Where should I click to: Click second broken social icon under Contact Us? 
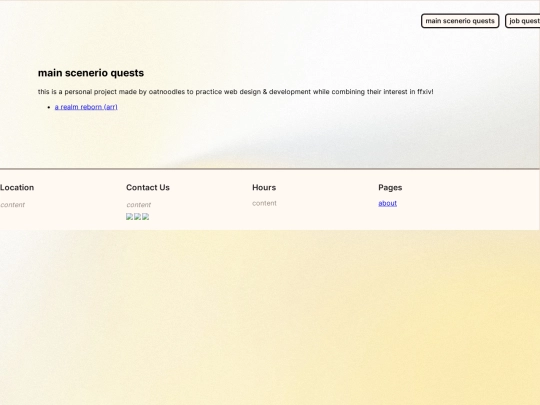pos(137,216)
